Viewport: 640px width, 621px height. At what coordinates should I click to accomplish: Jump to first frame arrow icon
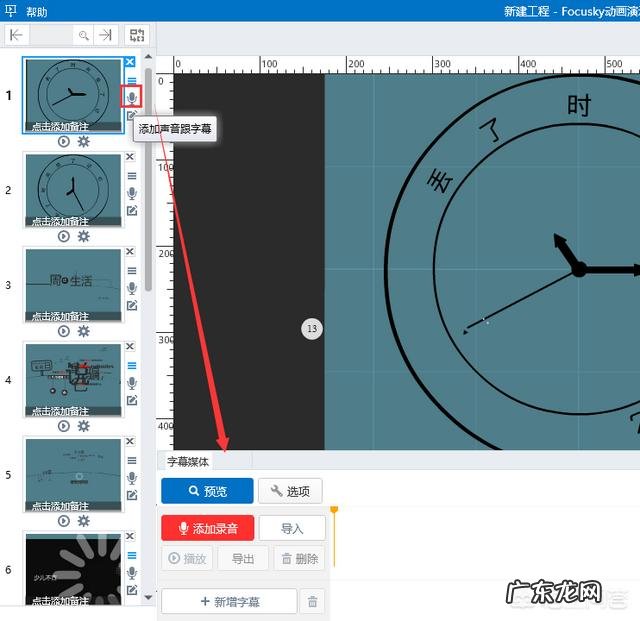pyautogui.click(x=16, y=35)
